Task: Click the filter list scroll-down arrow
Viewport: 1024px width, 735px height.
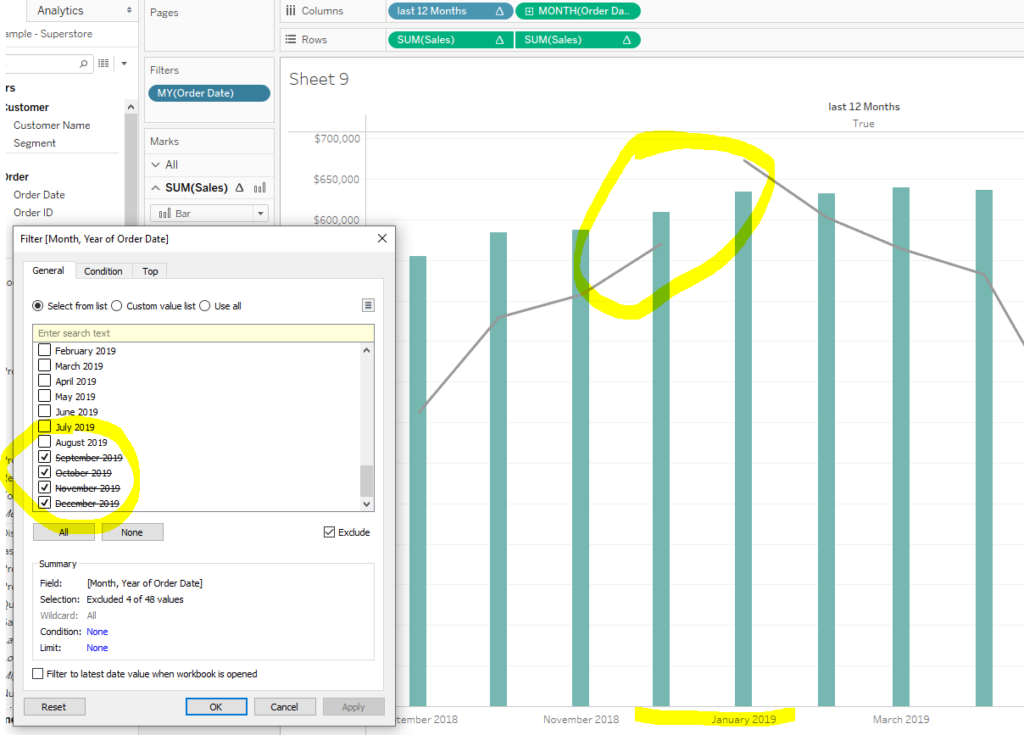Action: 367,504
